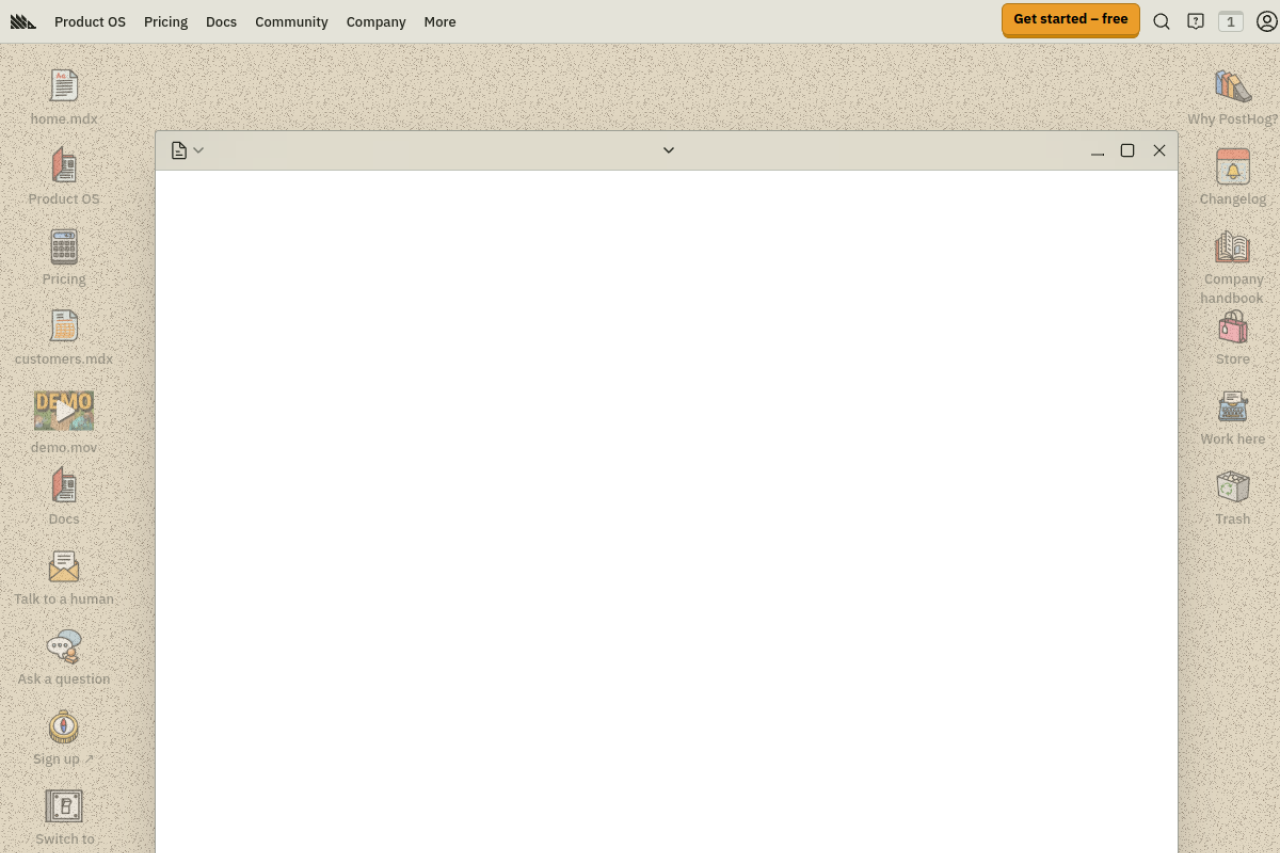Image resolution: width=1280 pixels, height=853 pixels.
Task: Click the Get started – free button
Action: [1070, 19]
